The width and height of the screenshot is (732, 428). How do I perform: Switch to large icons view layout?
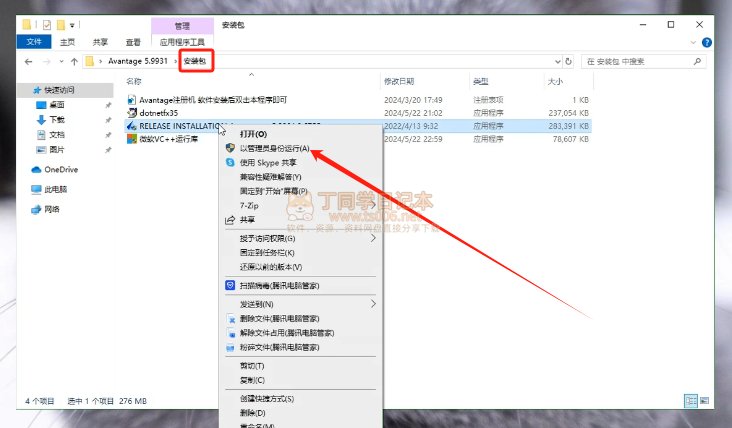click(x=704, y=400)
